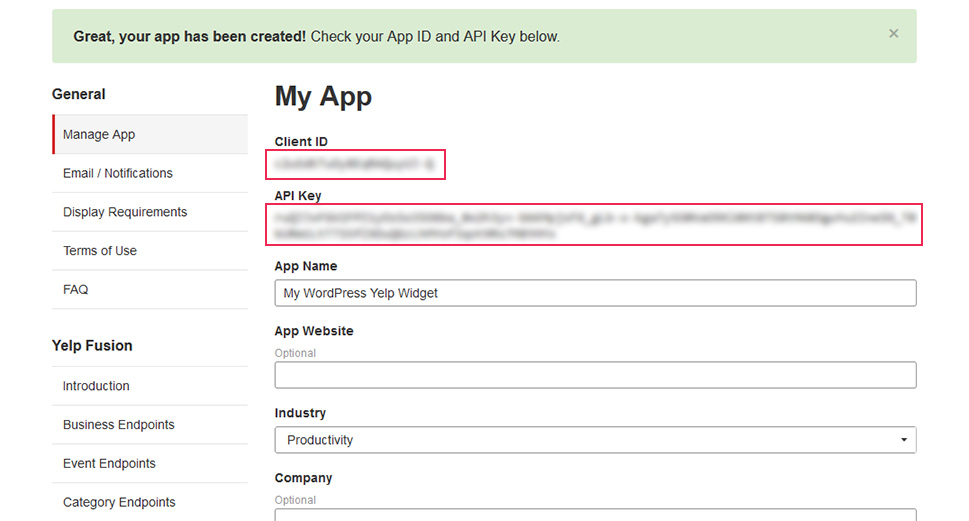
Task: Click the Company field label
Action: [303, 478]
